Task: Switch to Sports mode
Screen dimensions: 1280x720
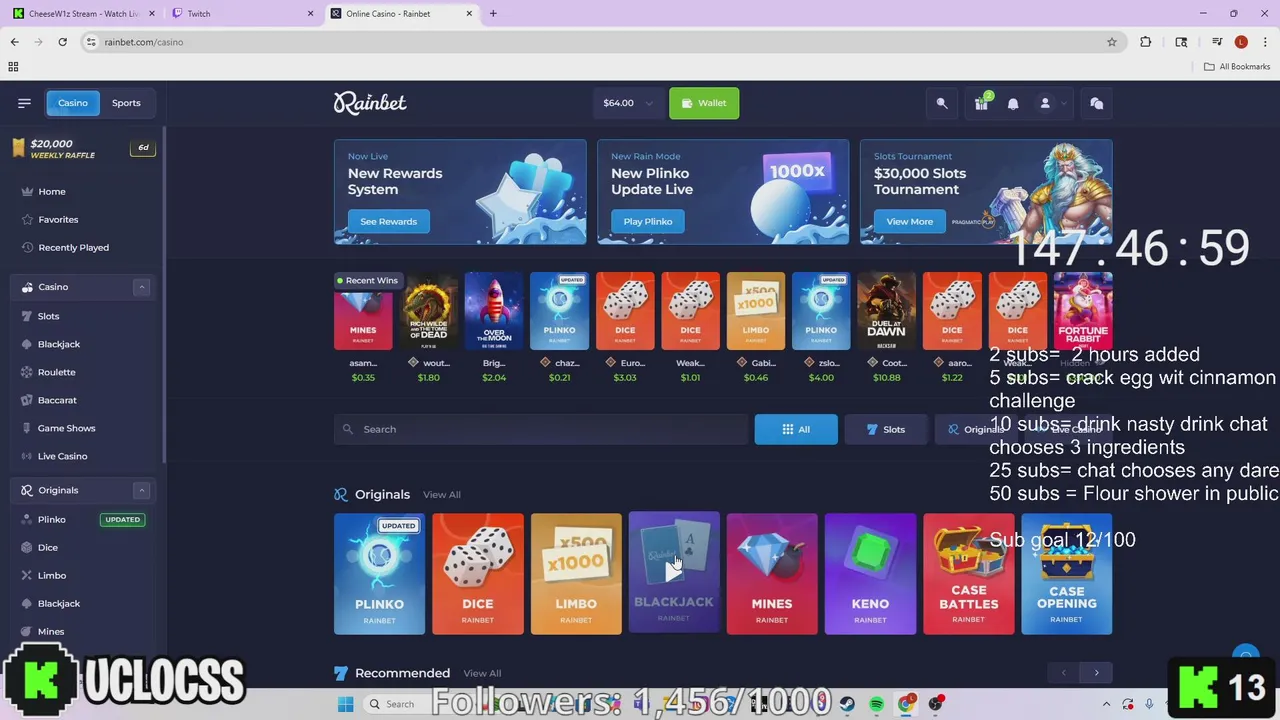Action: pyautogui.click(x=126, y=103)
